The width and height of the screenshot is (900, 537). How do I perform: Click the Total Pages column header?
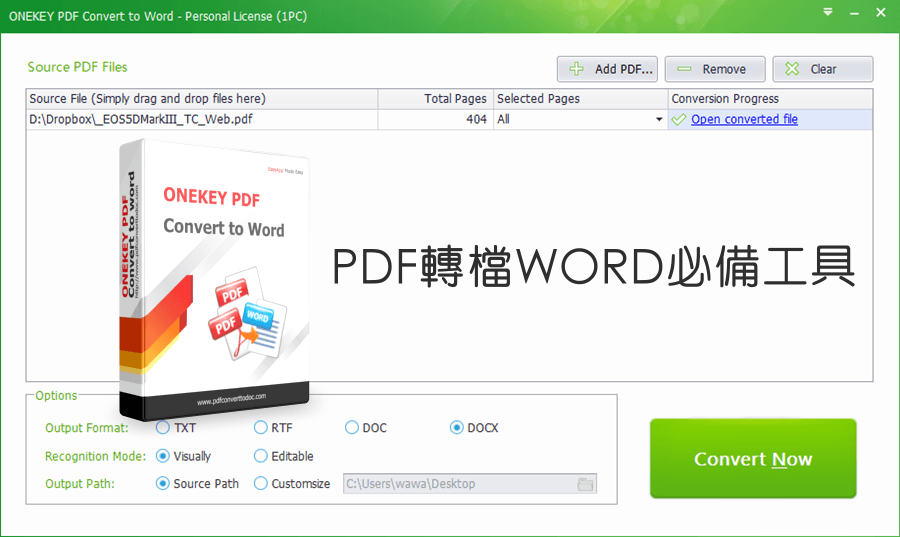point(436,99)
